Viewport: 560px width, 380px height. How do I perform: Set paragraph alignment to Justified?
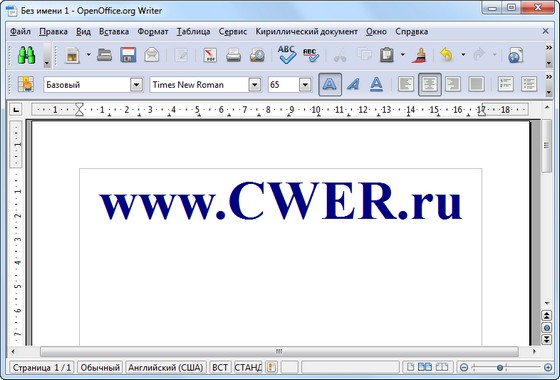[x=476, y=84]
